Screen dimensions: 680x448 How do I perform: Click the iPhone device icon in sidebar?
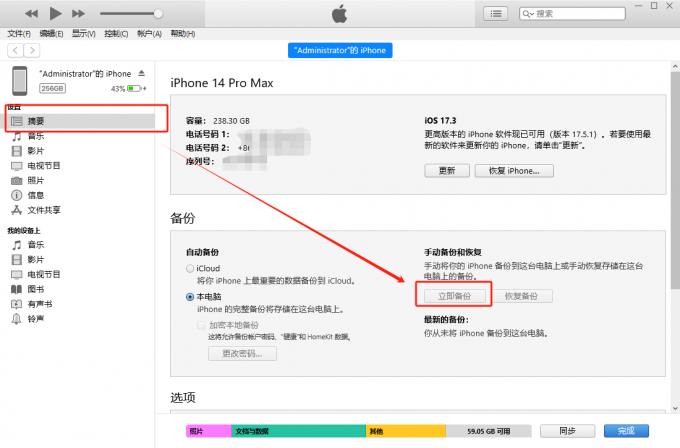tap(20, 81)
